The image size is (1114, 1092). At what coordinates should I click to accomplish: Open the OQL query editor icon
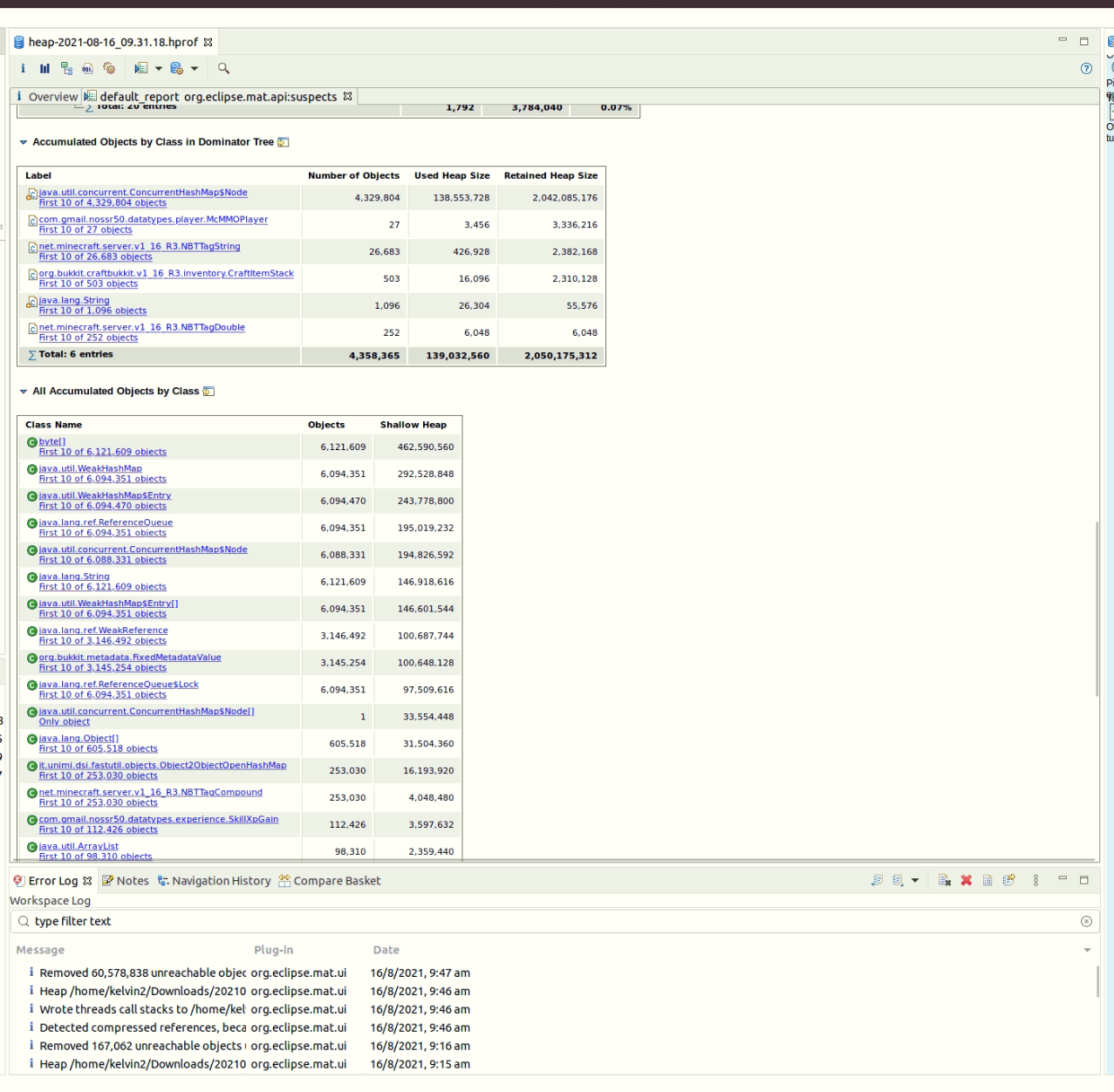point(87,68)
